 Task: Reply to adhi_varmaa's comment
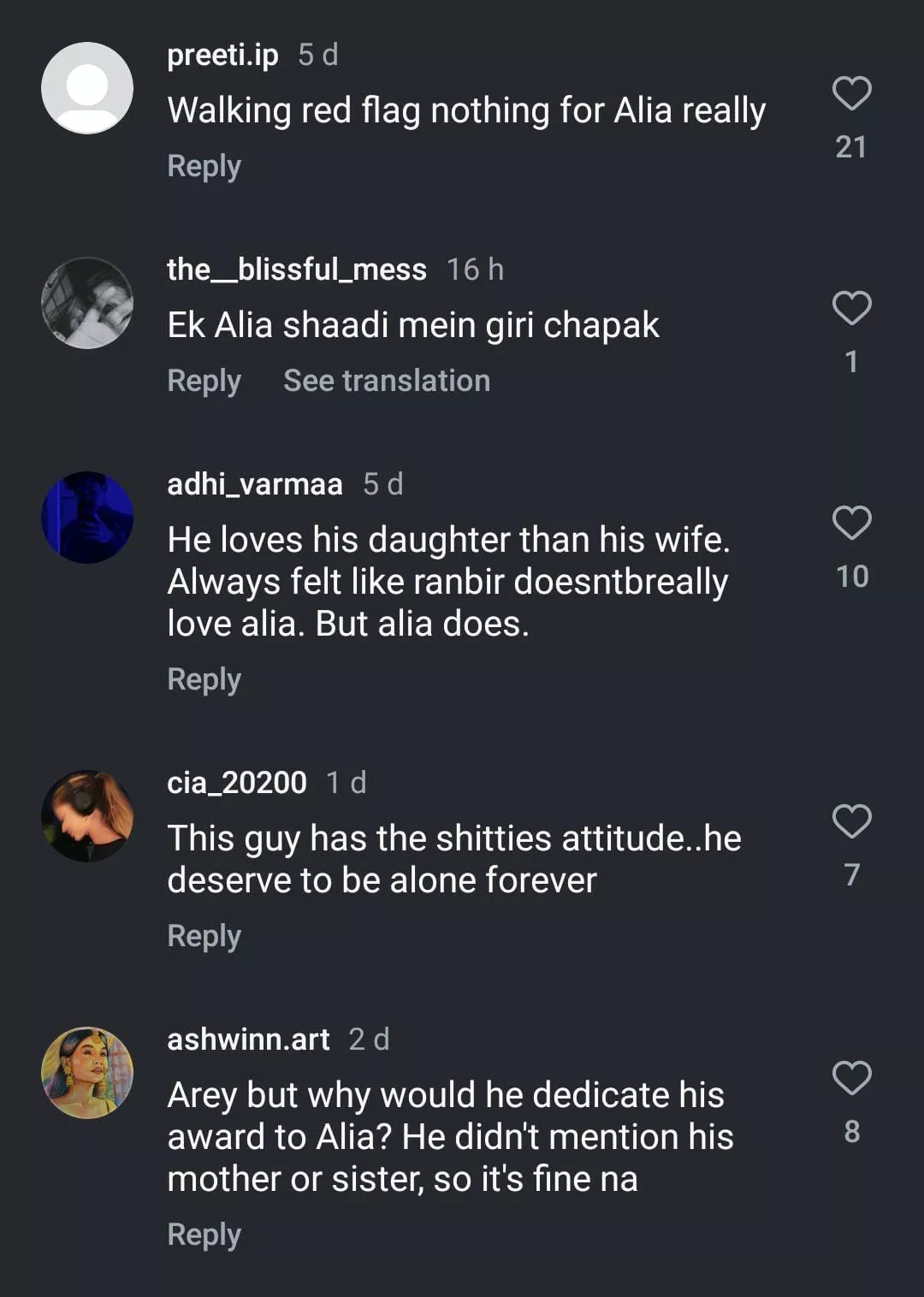[204, 679]
